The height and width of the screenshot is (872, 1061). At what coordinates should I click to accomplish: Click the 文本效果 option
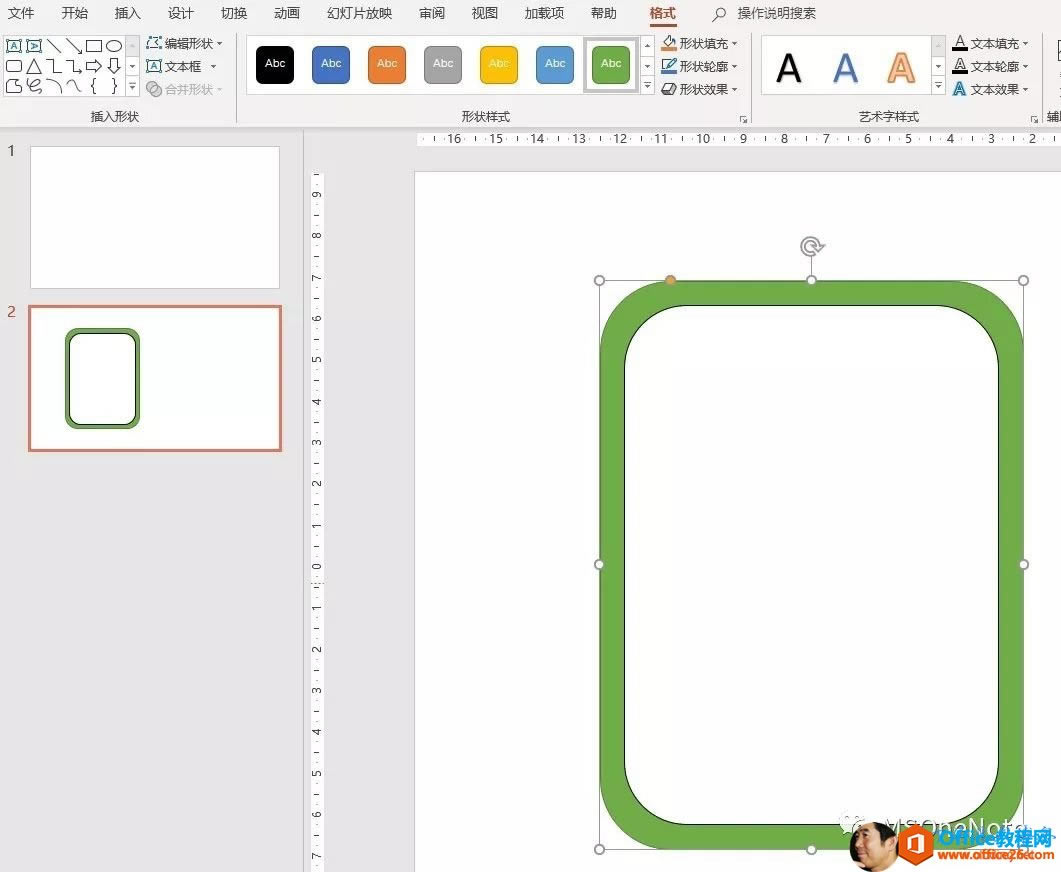coord(995,88)
